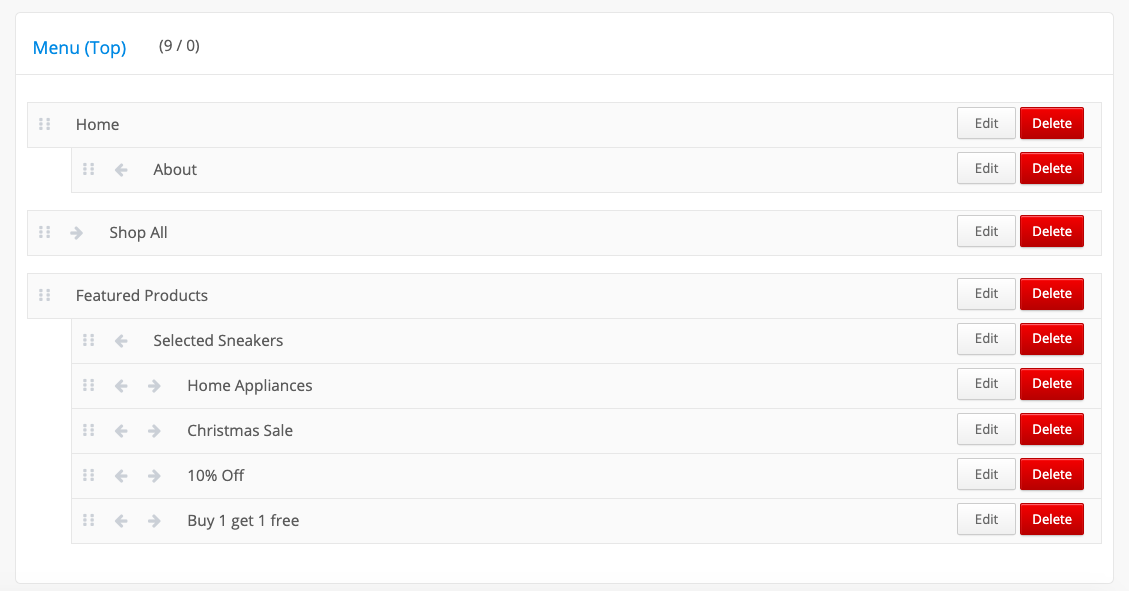This screenshot has height=591, width=1129.
Task: Click the drag handle next to Featured Products
Action: click(x=45, y=296)
